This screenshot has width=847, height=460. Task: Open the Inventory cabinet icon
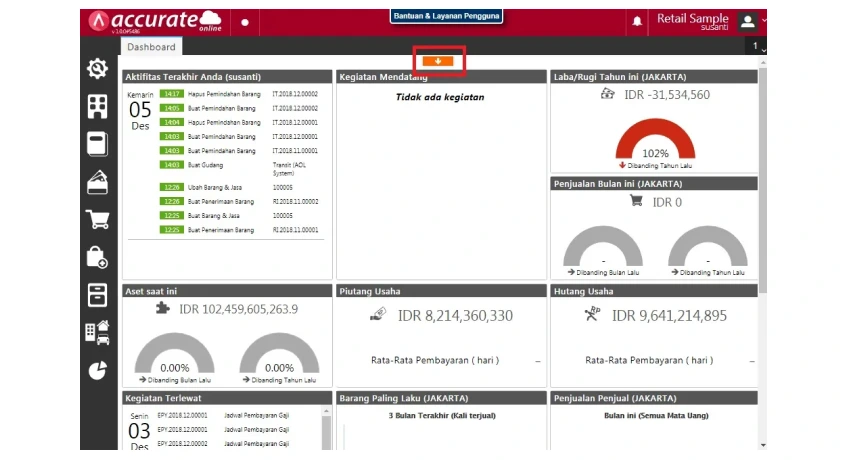(x=98, y=295)
